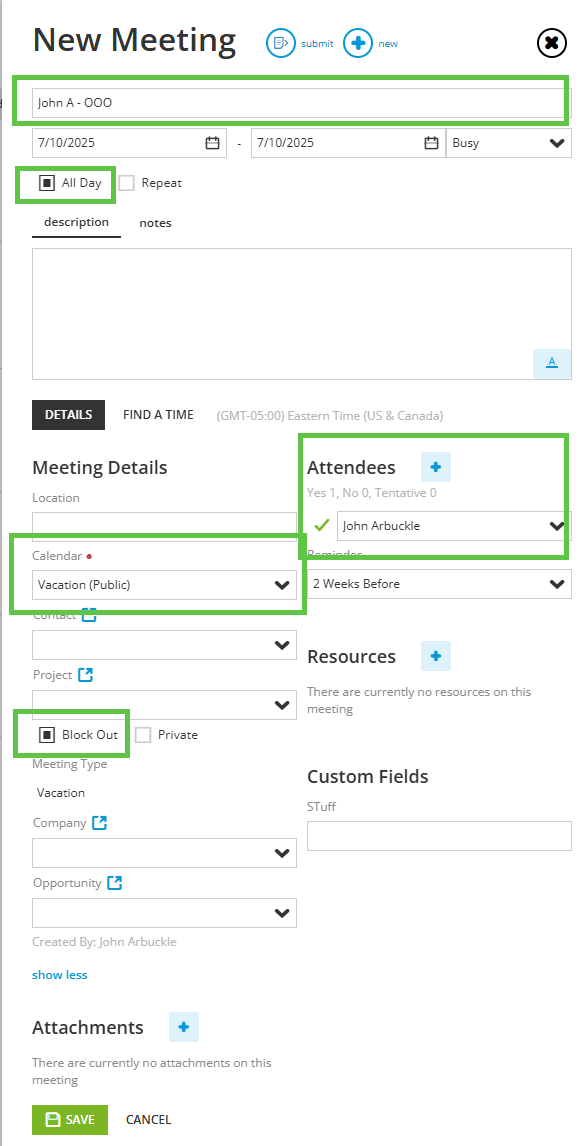Toggle the All Day checkbox

coord(47,183)
